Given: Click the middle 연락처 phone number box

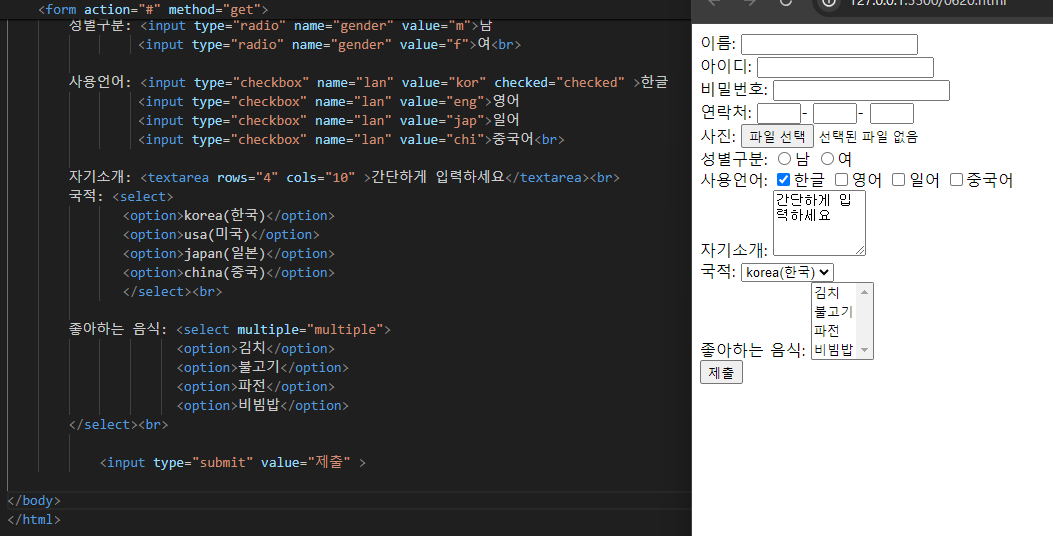Looking at the screenshot, I should coord(834,113).
